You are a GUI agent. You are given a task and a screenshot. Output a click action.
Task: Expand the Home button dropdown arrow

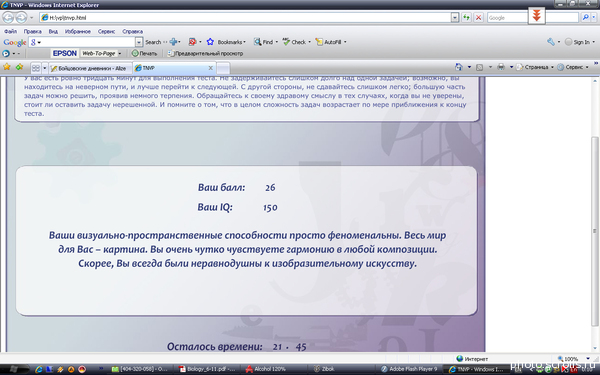point(469,67)
